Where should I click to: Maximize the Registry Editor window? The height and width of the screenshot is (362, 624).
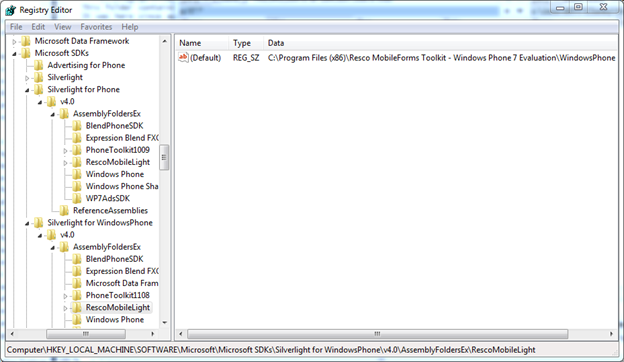coord(578,7)
